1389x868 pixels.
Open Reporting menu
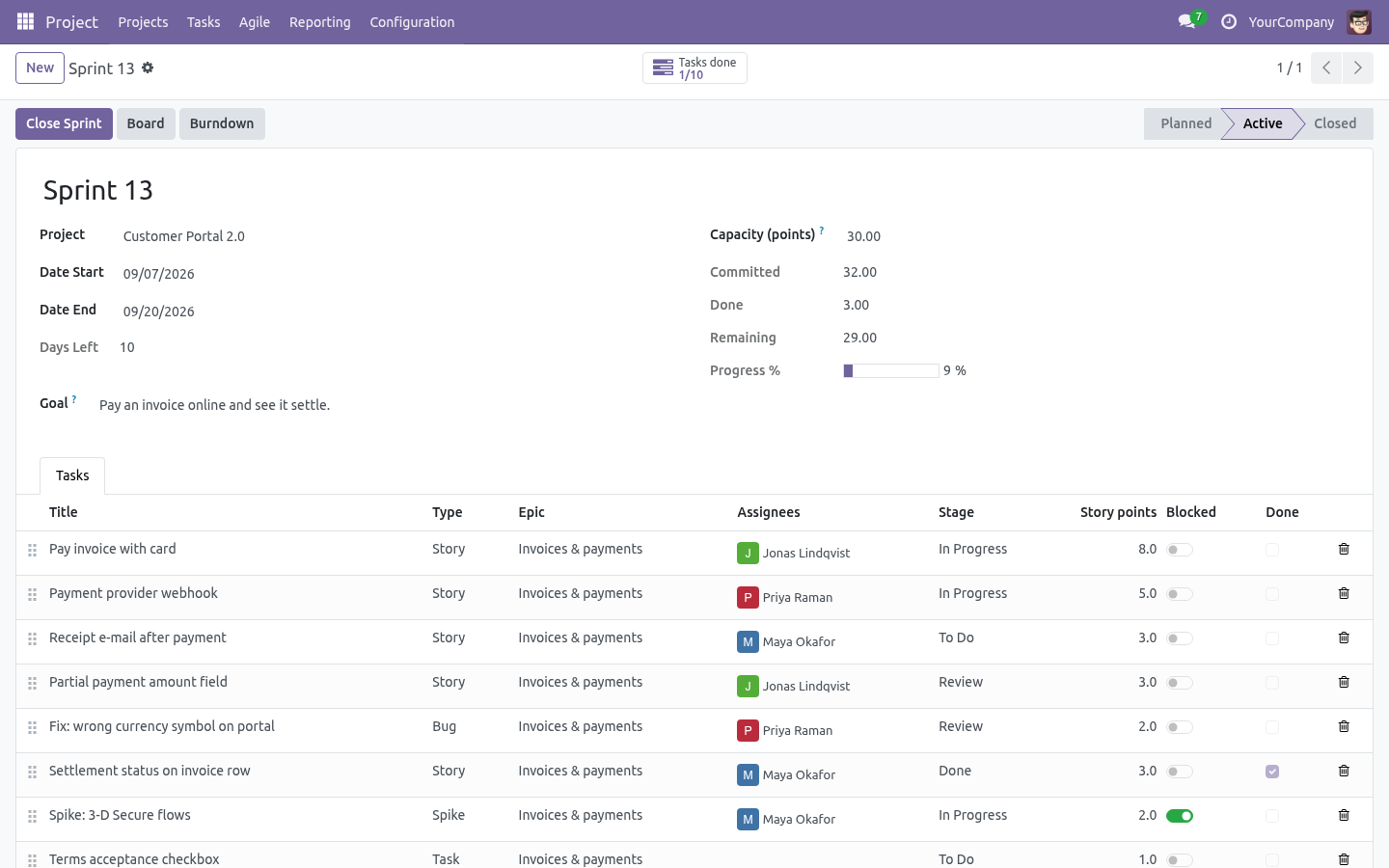319,21
